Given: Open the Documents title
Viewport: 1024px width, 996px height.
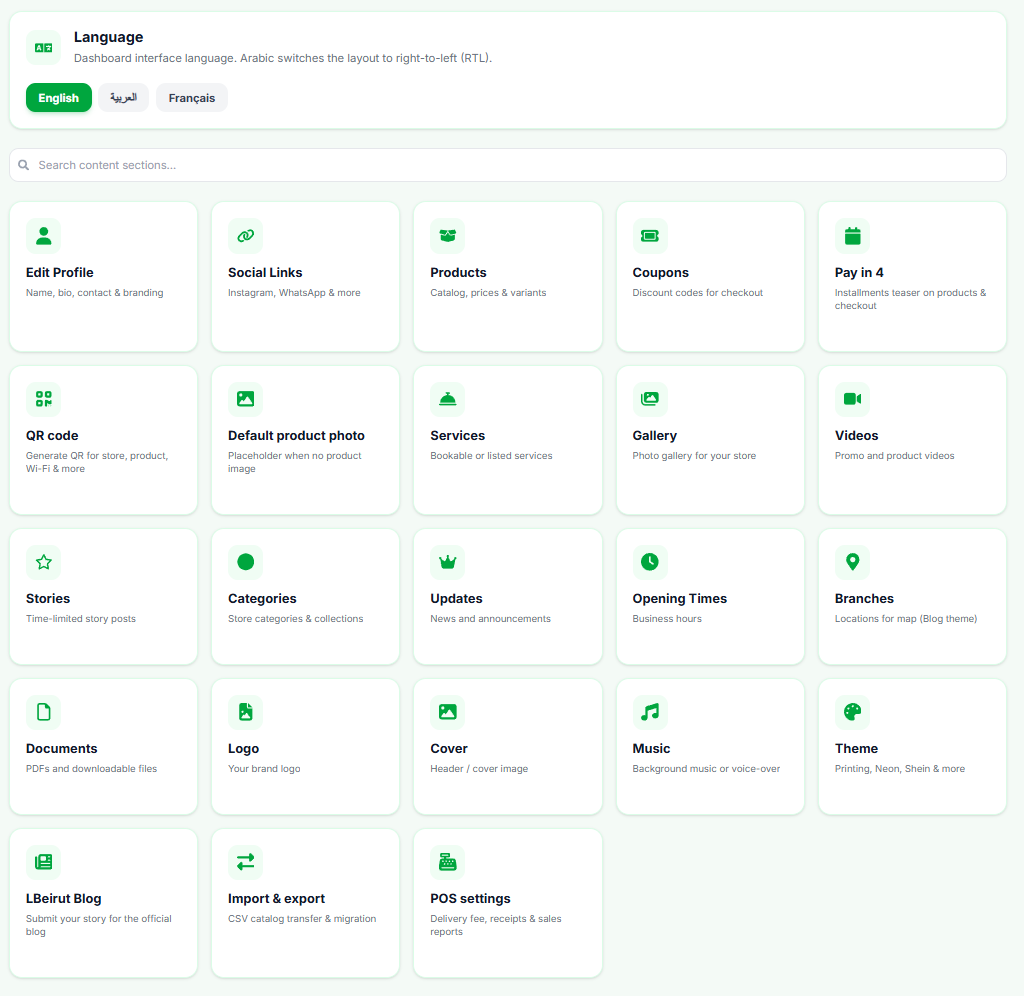Looking at the screenshot, I should 61,748.
